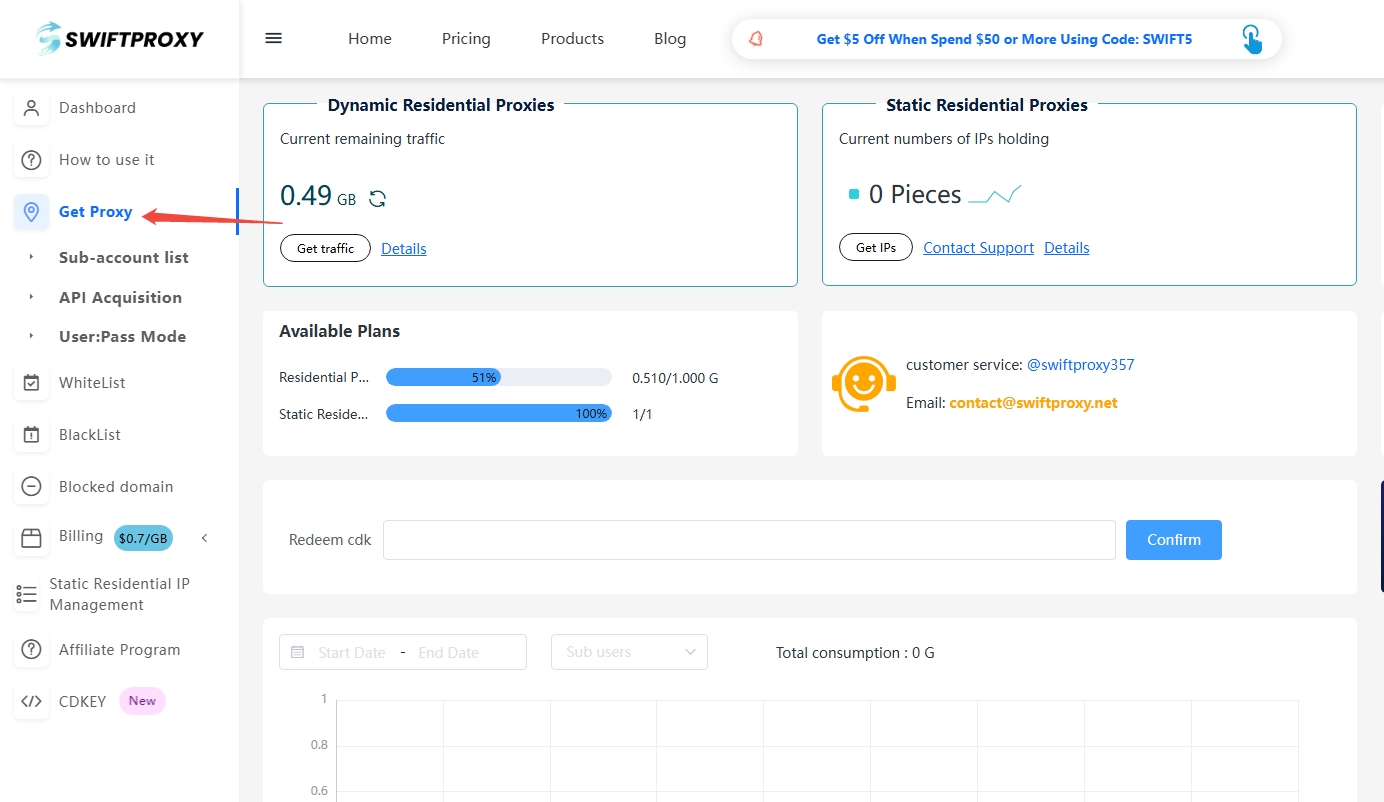Focus the Redeem cdk input field
The height and width of the screenshot is (802, 1384).
[x=749, y=540]
